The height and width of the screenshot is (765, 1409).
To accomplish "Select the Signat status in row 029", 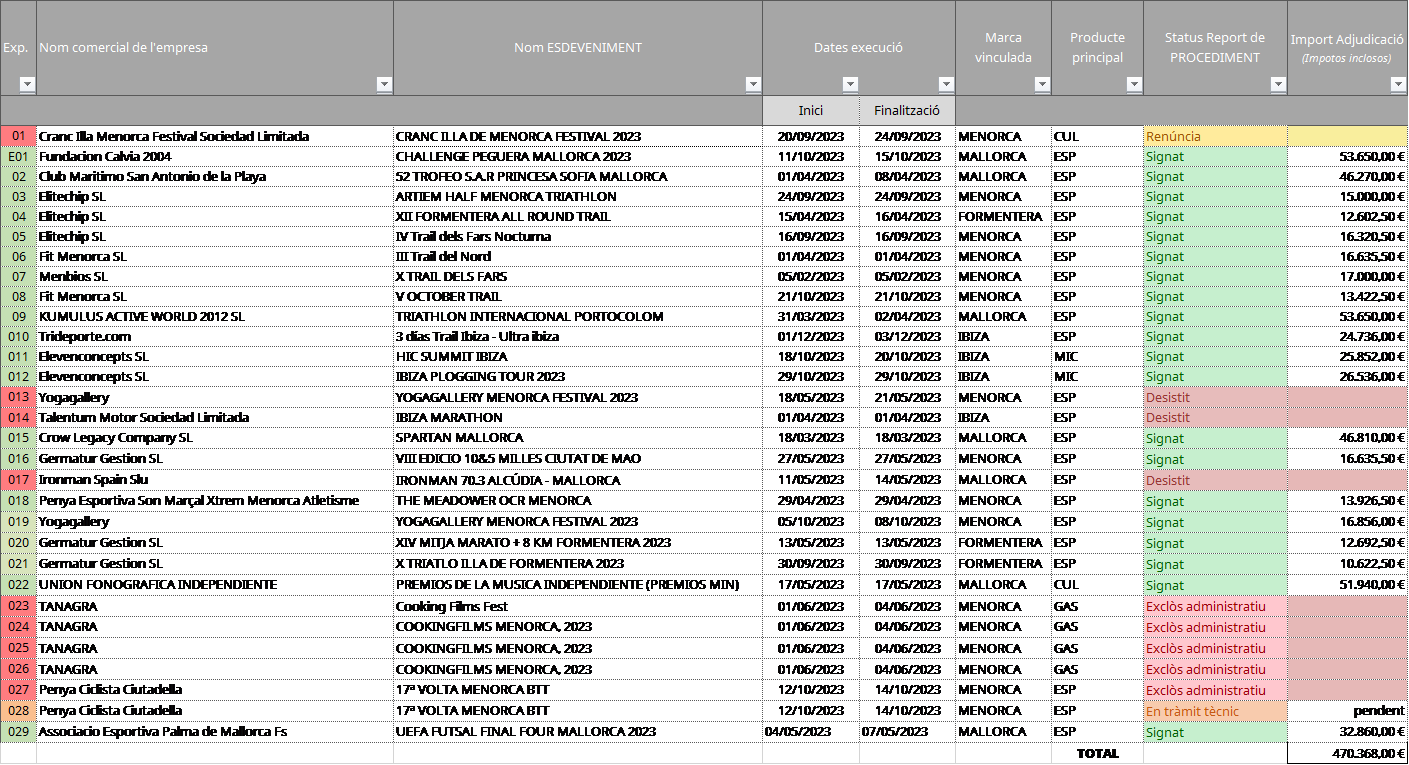I will point(1214,733).
